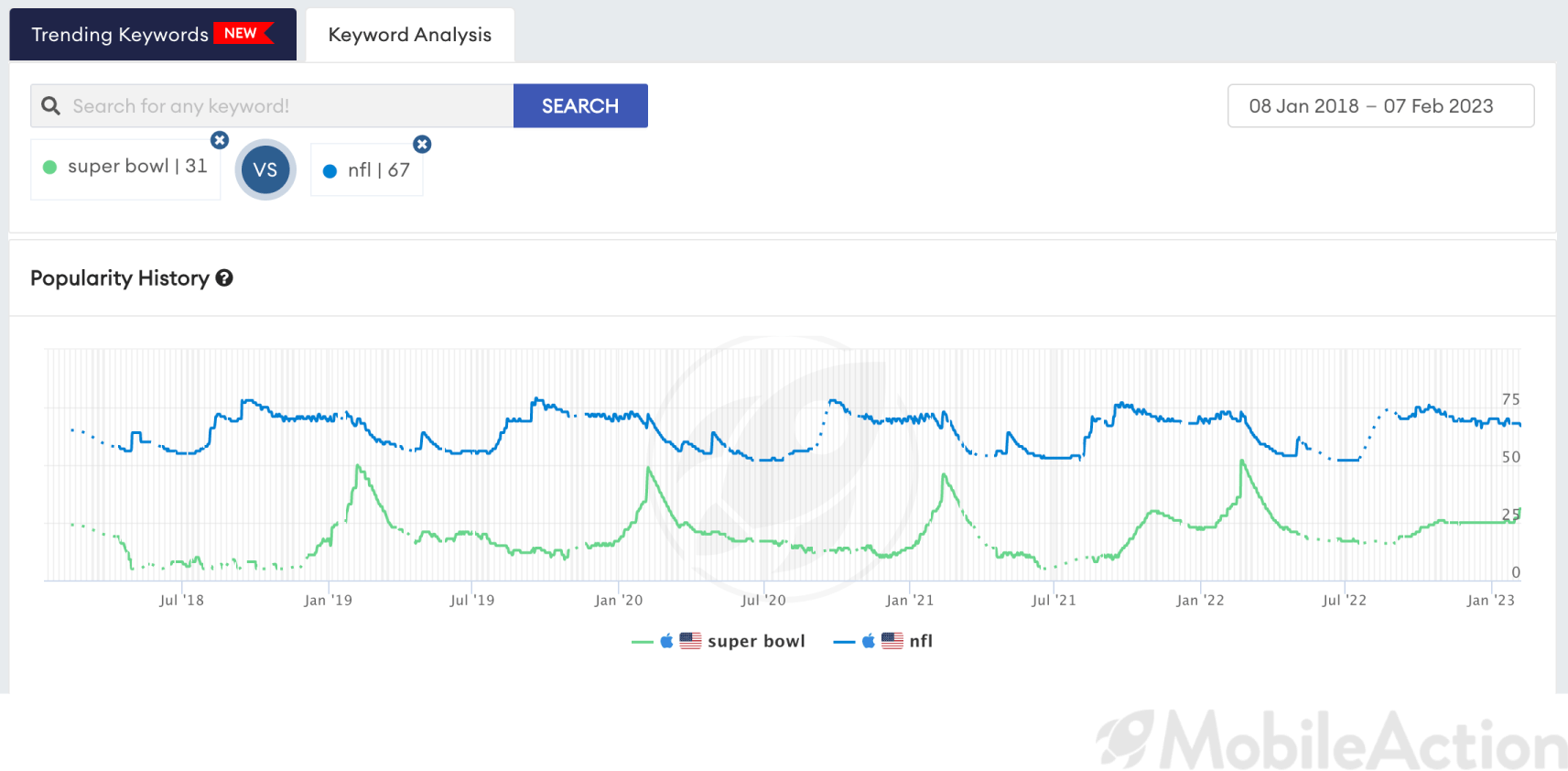Click the VS comparison badge
The height and width of the screenshot is (771, 1568).
coord(265,169)
